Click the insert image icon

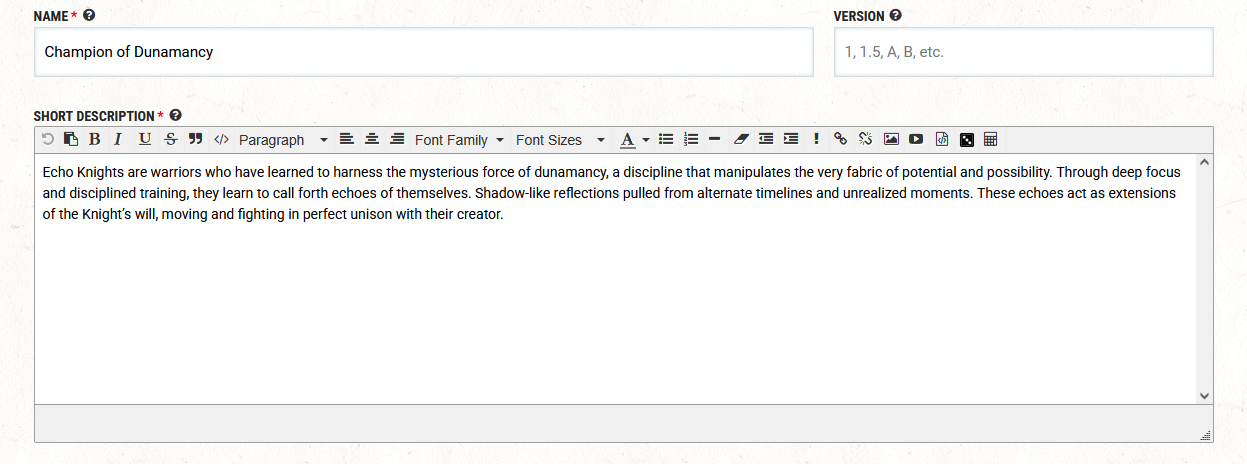[x=891, y=139]
